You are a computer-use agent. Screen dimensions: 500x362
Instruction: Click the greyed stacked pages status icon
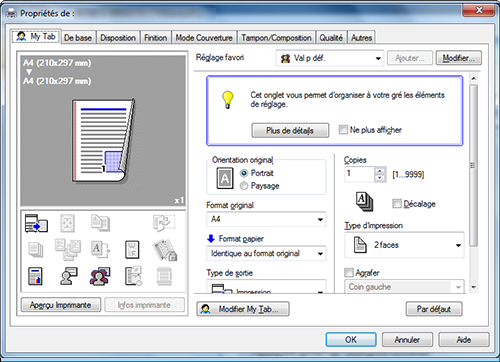[36, 250]
